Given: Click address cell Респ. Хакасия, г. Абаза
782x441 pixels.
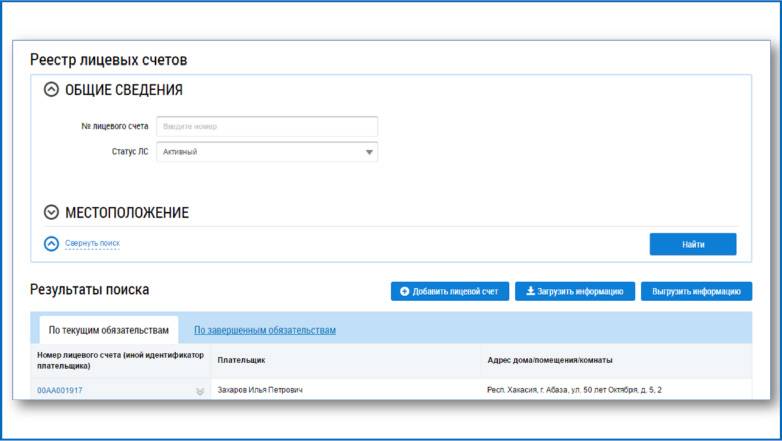Looking at the screenshot, I should [x=574, y=390].
